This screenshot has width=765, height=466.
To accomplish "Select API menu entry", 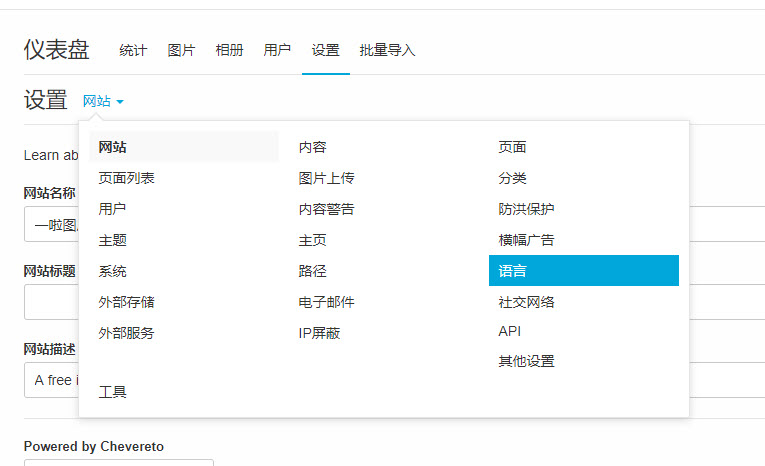I will click(x=510, y=331).
